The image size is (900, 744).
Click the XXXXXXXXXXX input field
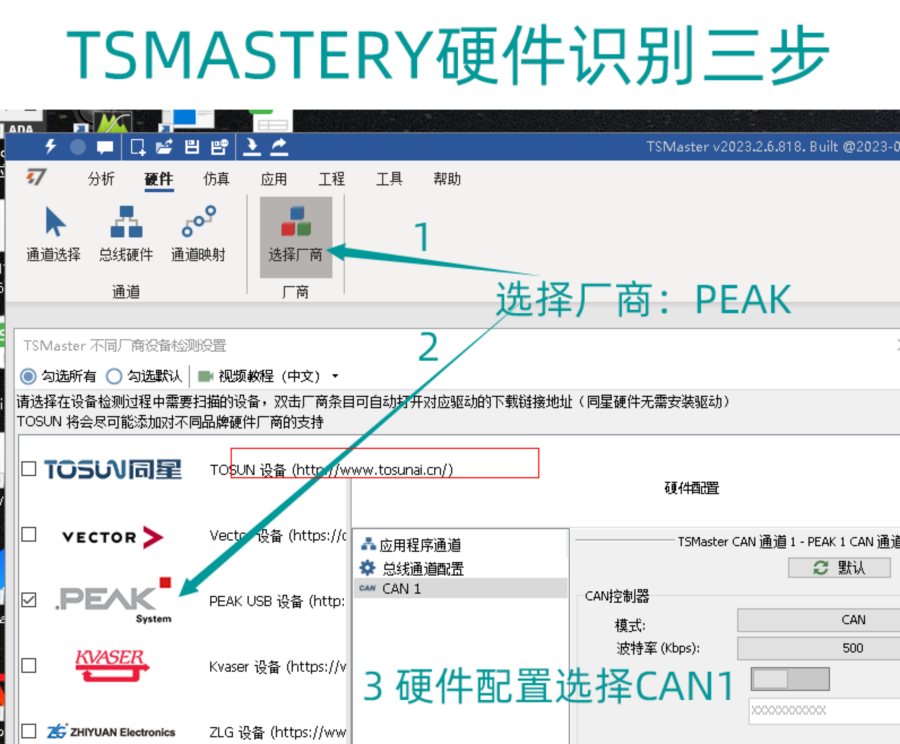[824, 711]
